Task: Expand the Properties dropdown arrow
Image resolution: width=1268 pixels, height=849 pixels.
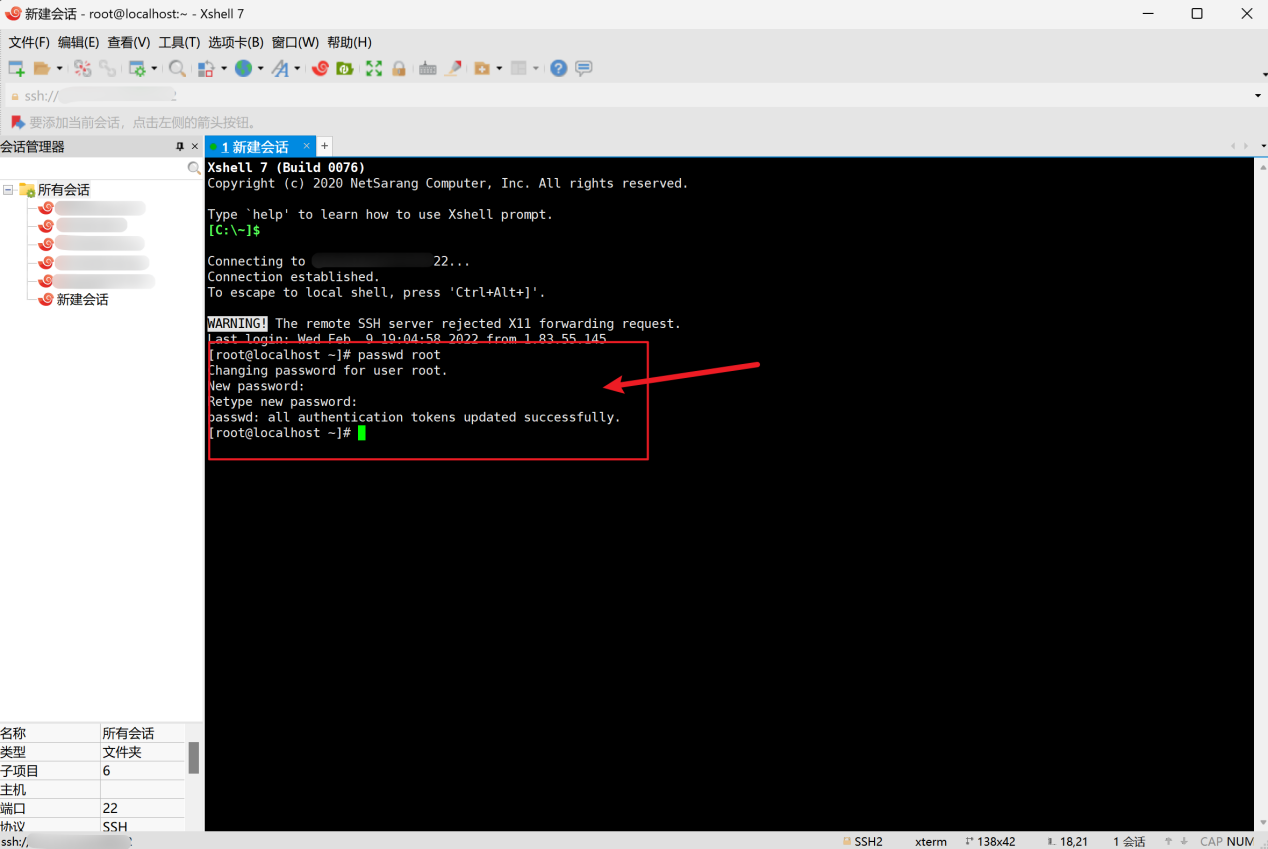Action: 154,68
